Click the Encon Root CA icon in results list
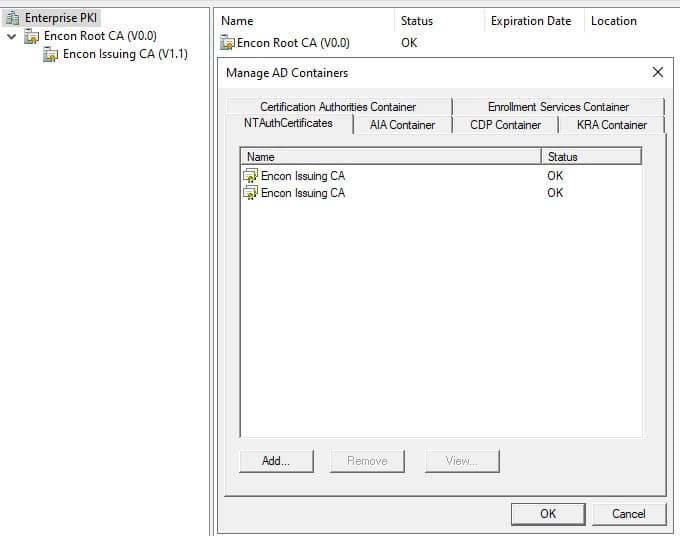 228,43
